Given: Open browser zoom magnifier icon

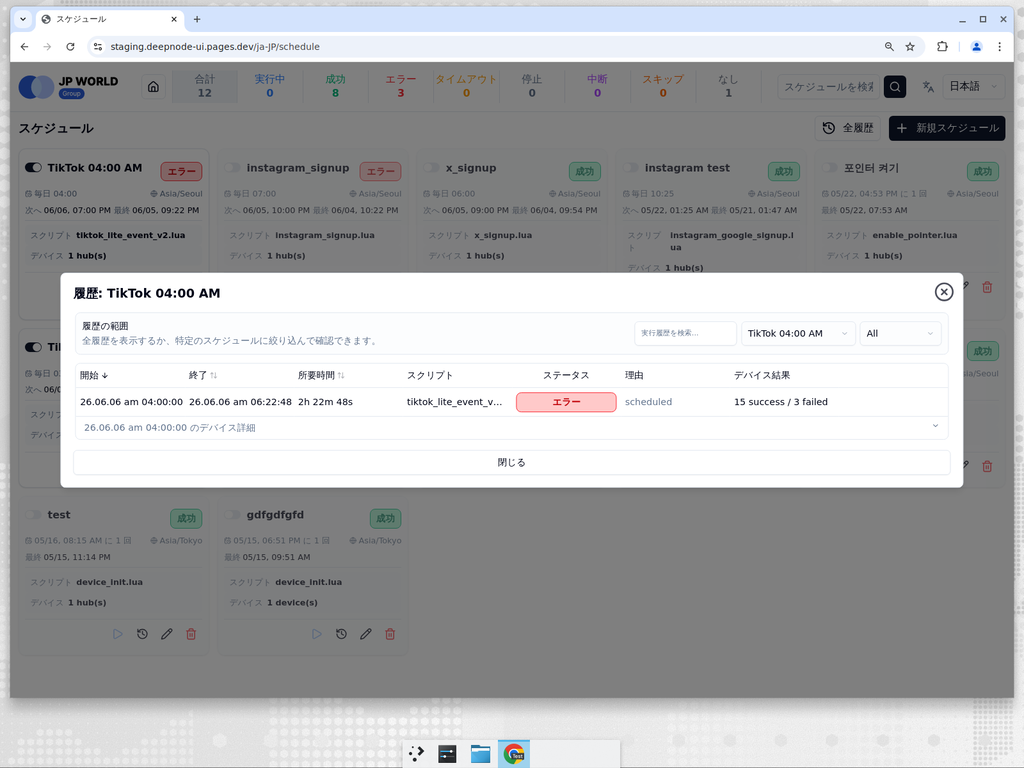Looking at the screenshot, I should (x=889, y=46).
